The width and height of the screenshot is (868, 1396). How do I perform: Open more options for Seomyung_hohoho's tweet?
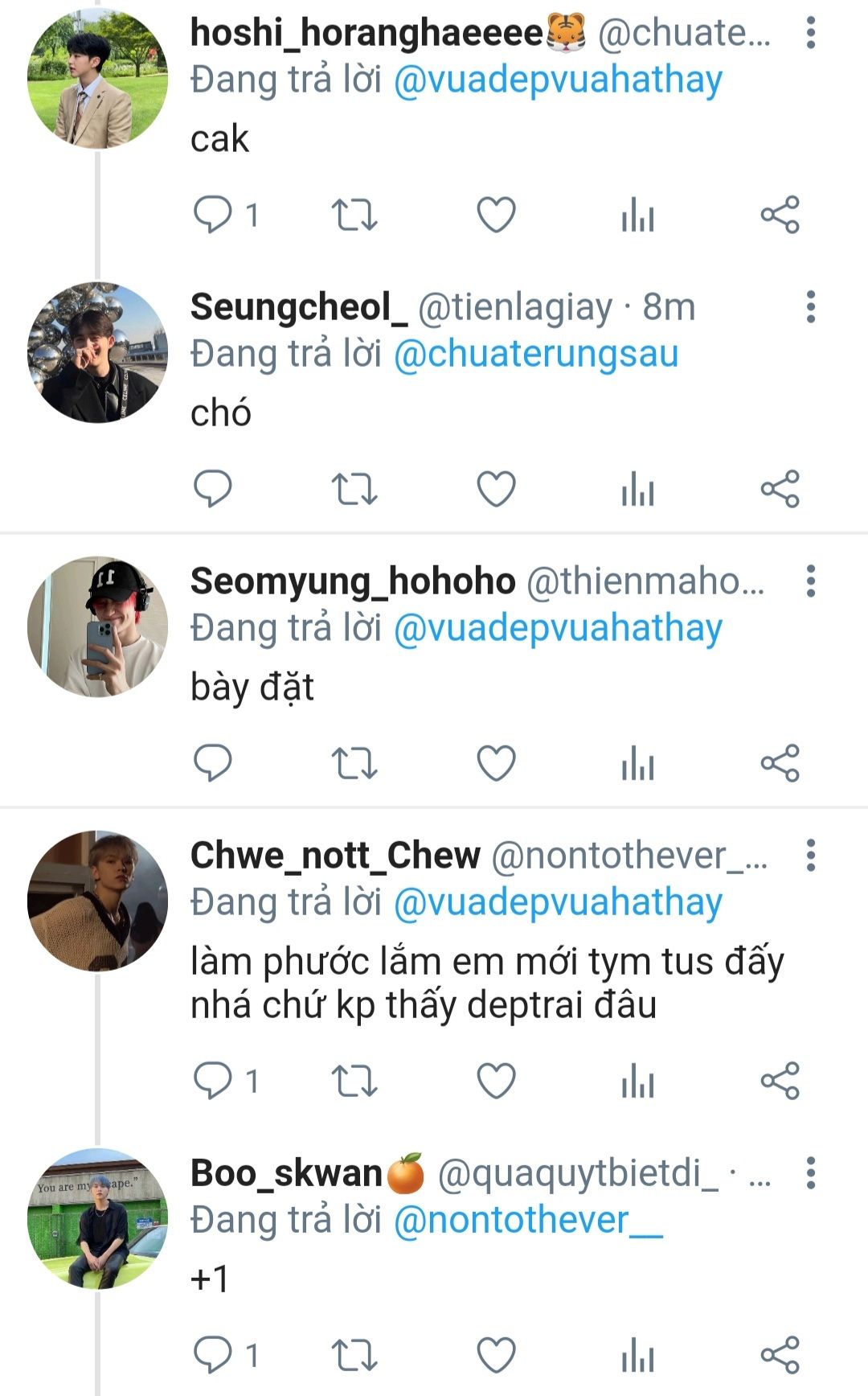click(811, 581)
